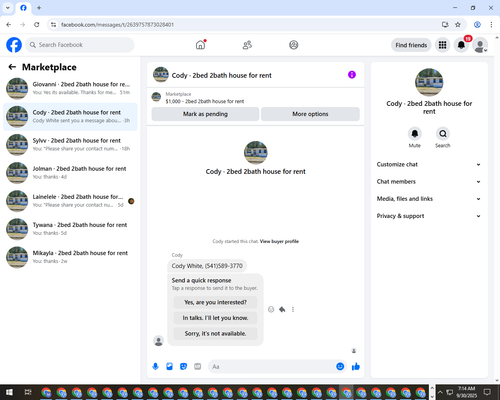500x400 pixels.
Task: Click Find friends button
Action: pyautogui.click(x=411, y=45)
